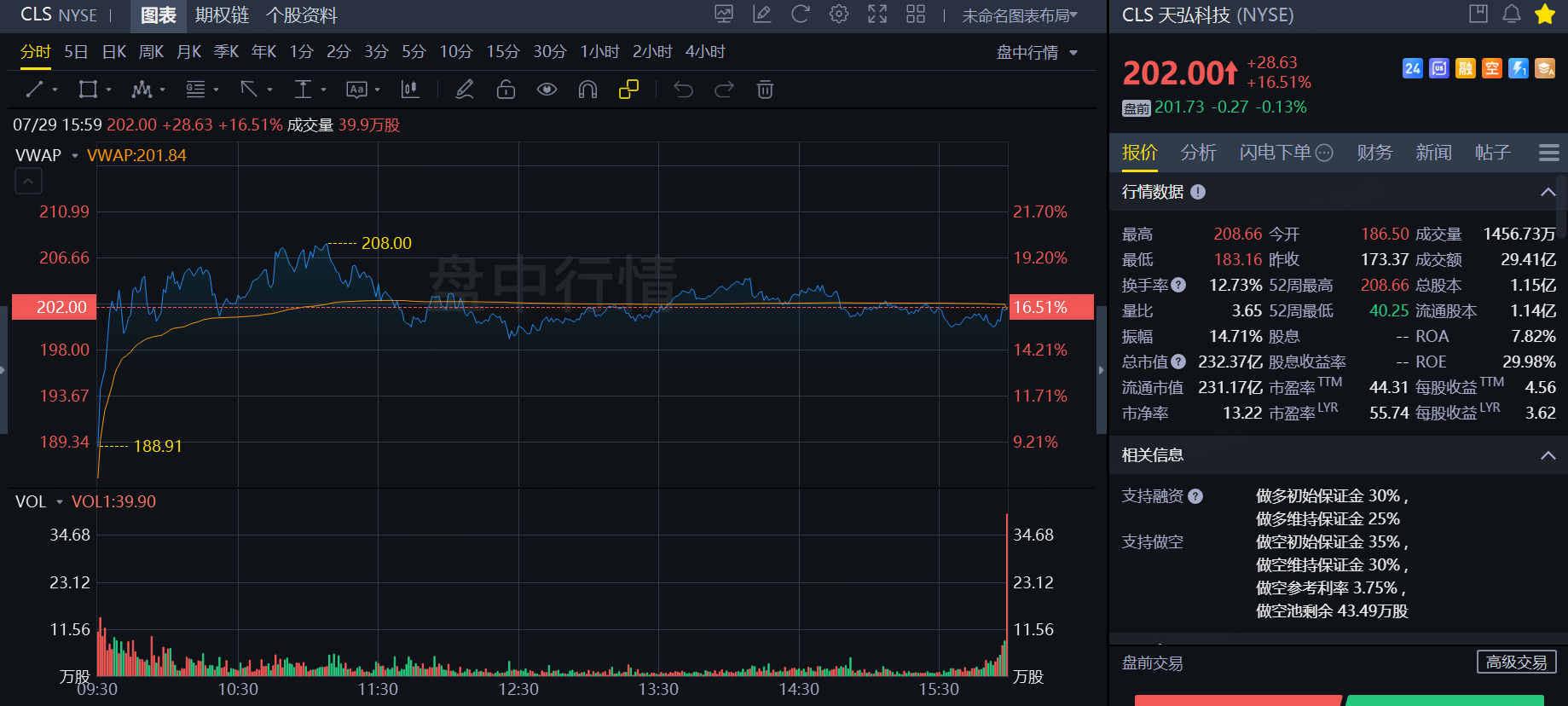Image resolution: width=1568 pixels, height=706 pixels.
Task: Switch to the 个股资料 tab
Action: [302, 15]
